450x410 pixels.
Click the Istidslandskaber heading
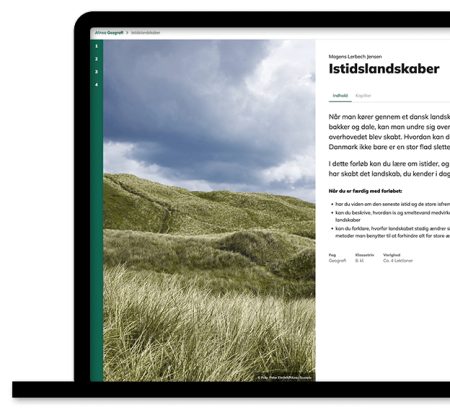pos(384,69)
